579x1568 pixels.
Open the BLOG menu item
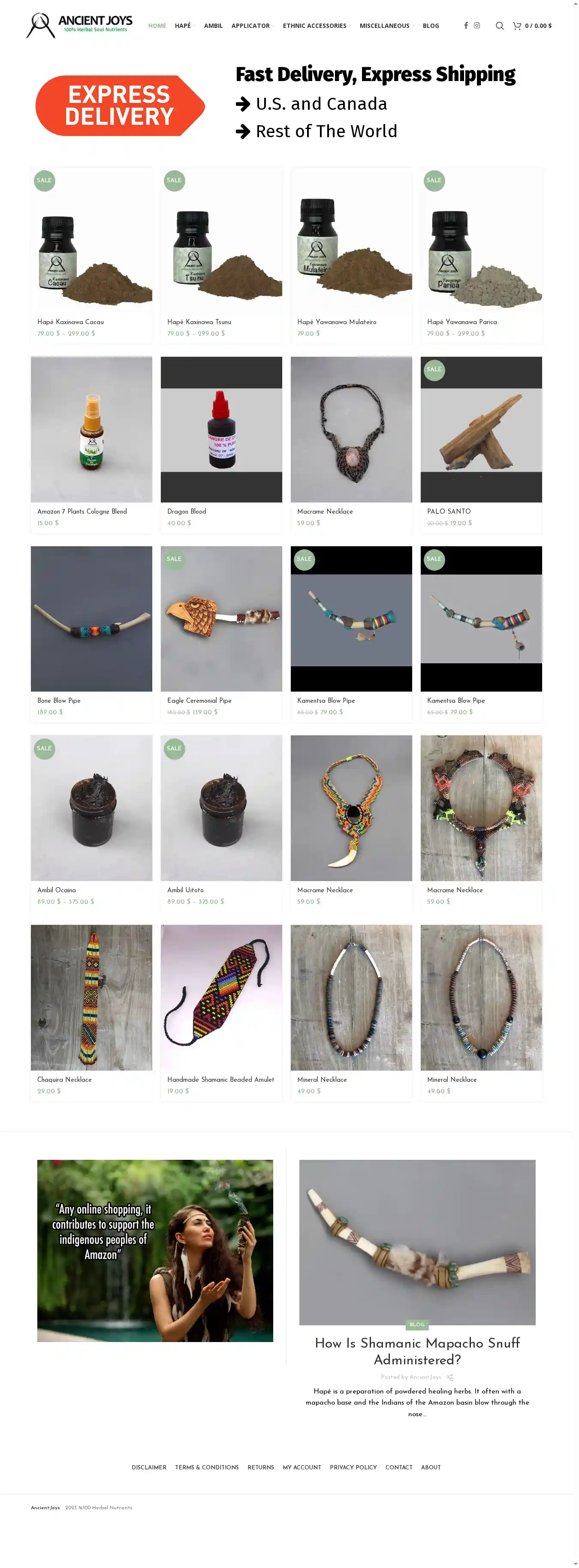431,26
